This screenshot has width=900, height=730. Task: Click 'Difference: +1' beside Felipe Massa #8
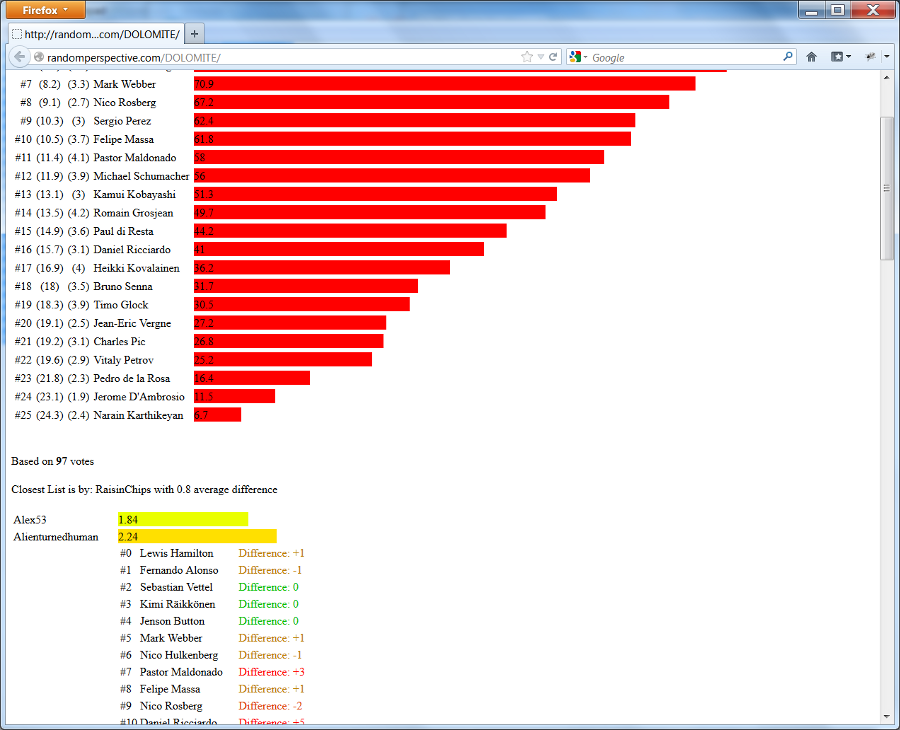[271, 689]
